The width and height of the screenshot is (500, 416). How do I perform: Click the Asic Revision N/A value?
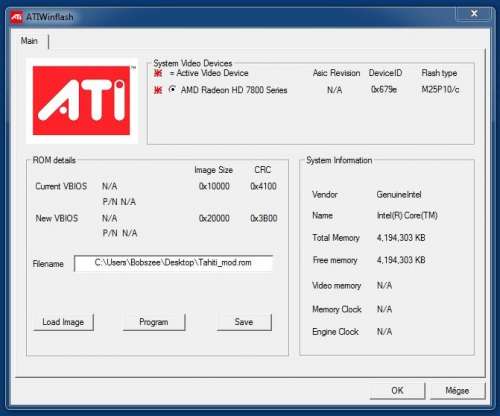(x=334, y=90)
